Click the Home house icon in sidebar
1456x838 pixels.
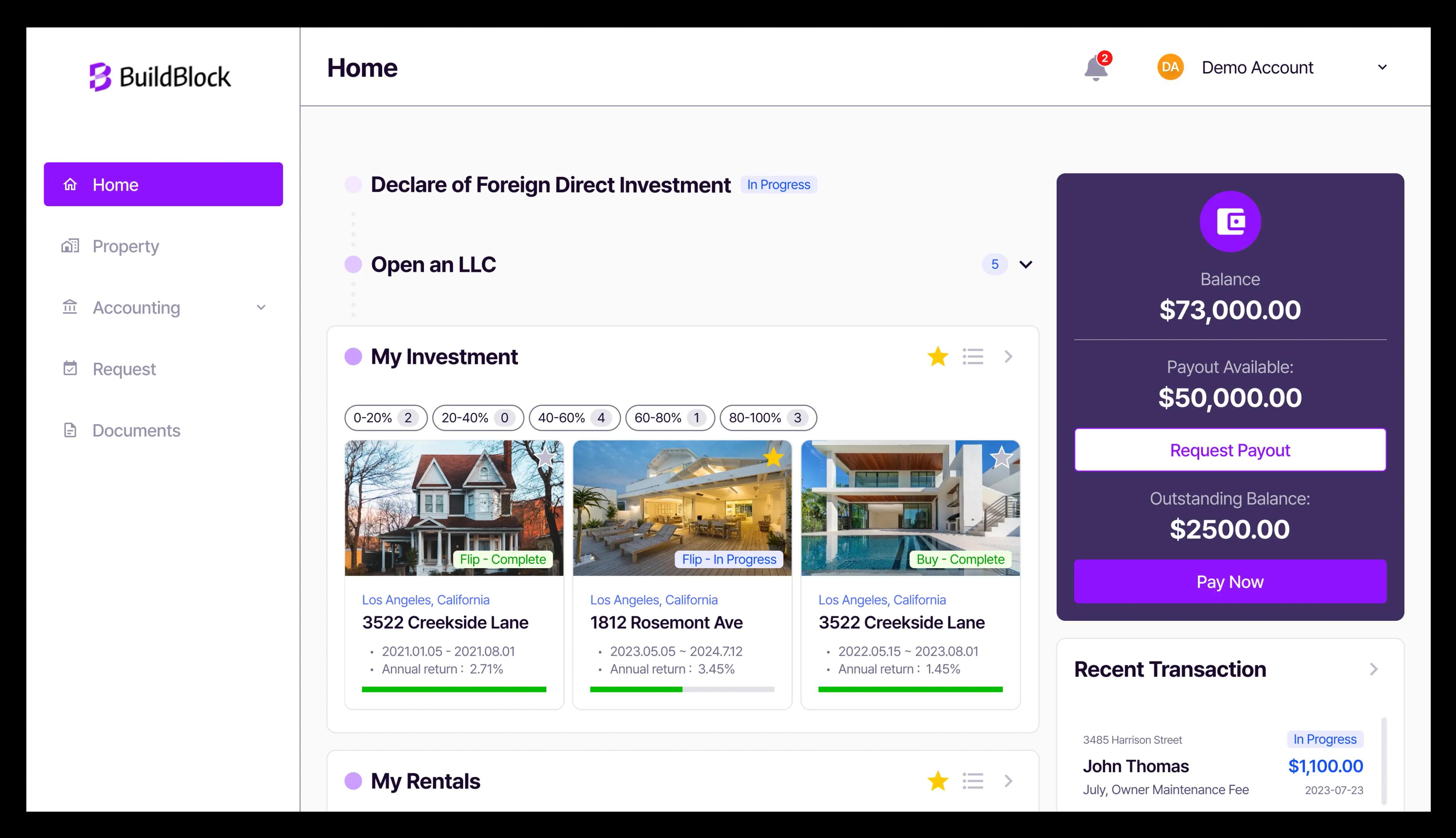point(70,184)
